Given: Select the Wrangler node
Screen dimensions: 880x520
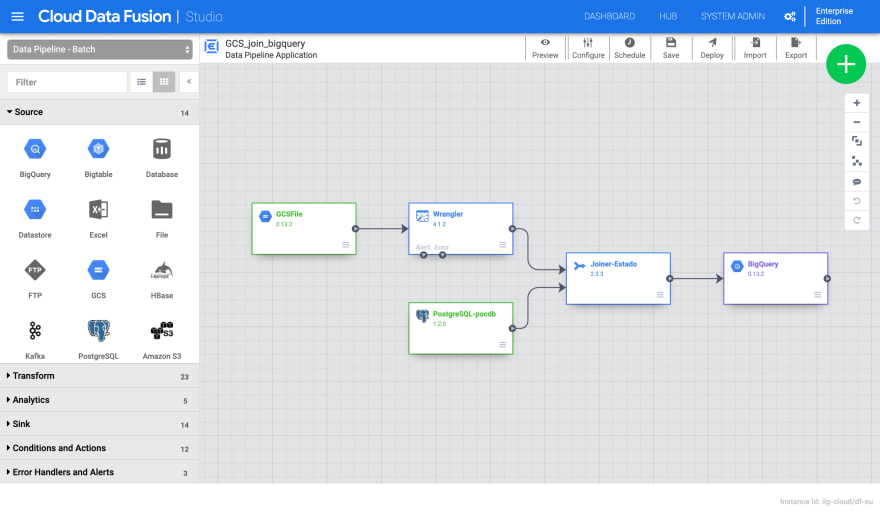Looking at the screenshot, I should coord(461,229).
